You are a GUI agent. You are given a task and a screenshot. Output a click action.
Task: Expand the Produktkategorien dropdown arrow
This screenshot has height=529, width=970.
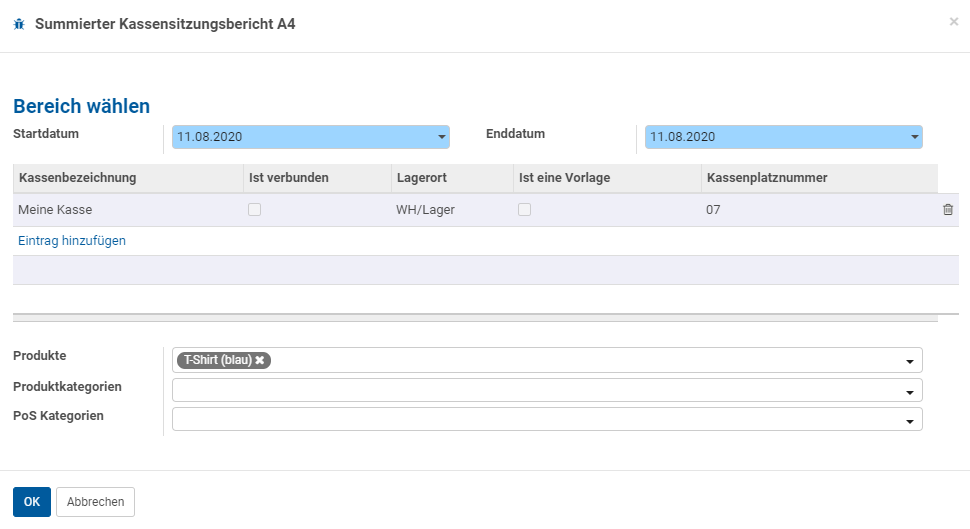tap(909, 392)
